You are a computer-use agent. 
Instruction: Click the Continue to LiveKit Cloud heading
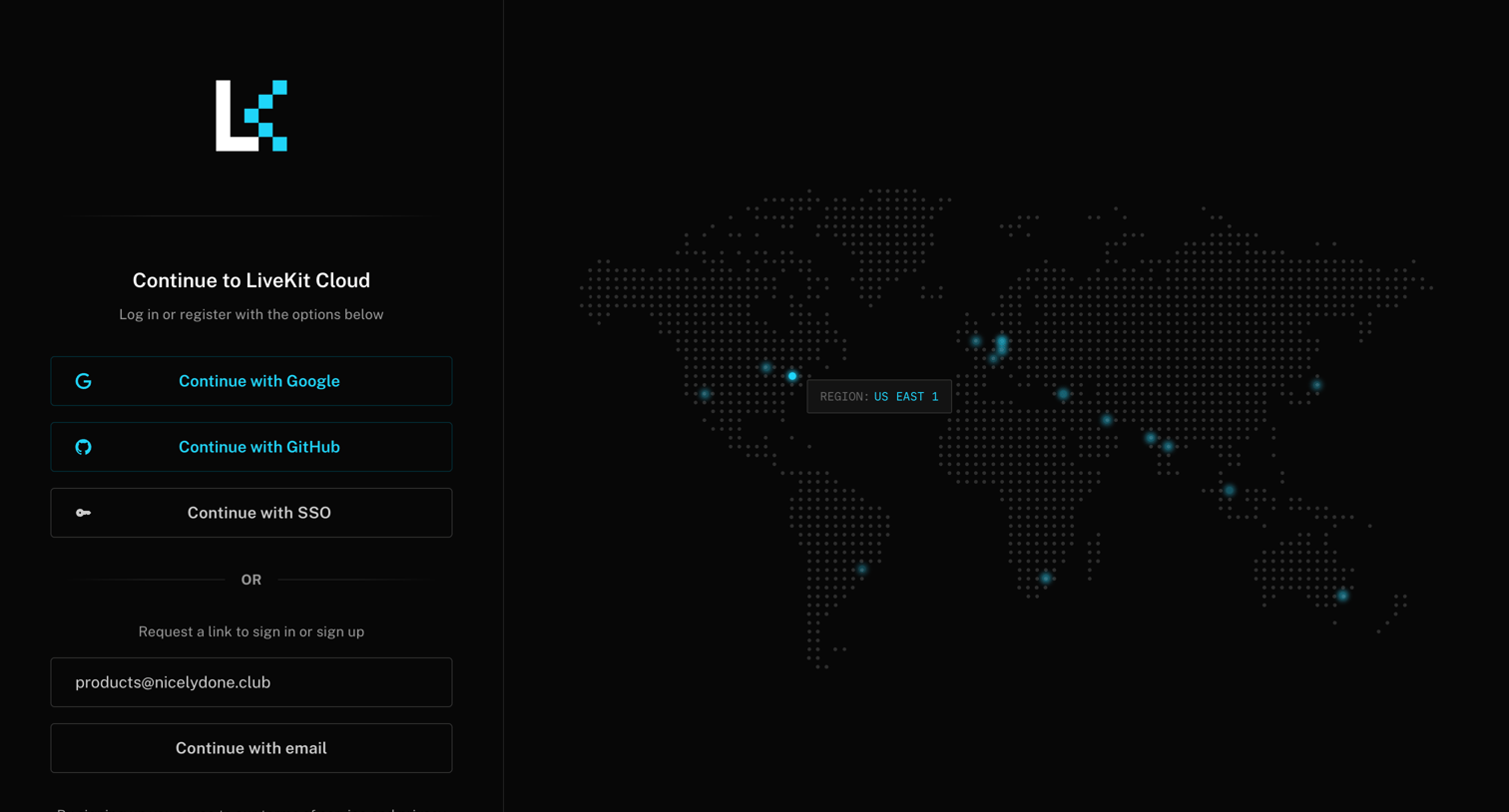pos(251,280)
